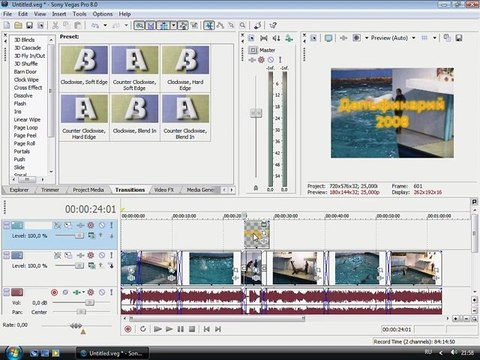Click the New project icon
Screen dimensions: 480x360
(x=7, y=25)
